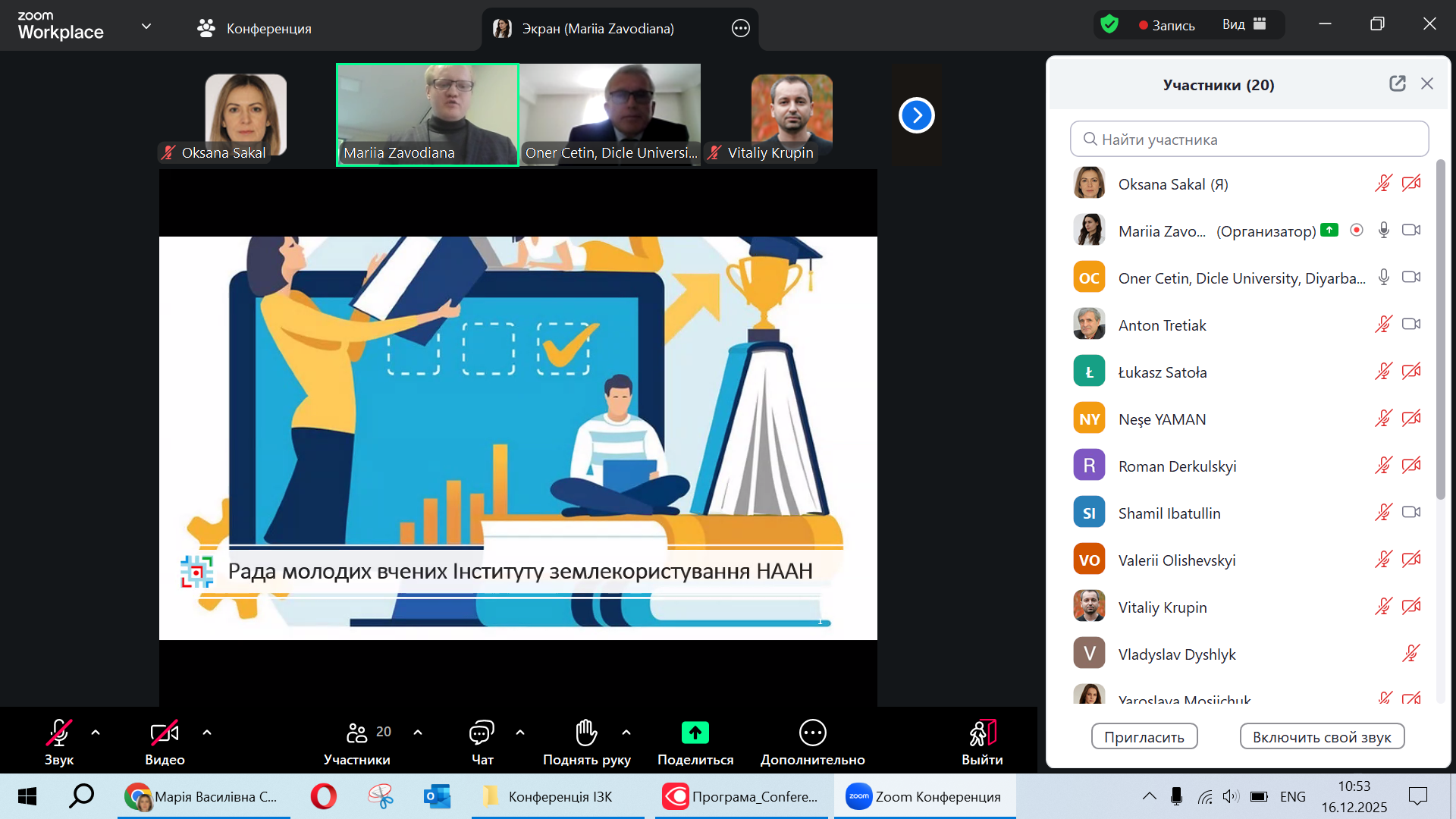The image size is (1456, 819).
Task: Click the Invite button
Action: (1144, 736)
